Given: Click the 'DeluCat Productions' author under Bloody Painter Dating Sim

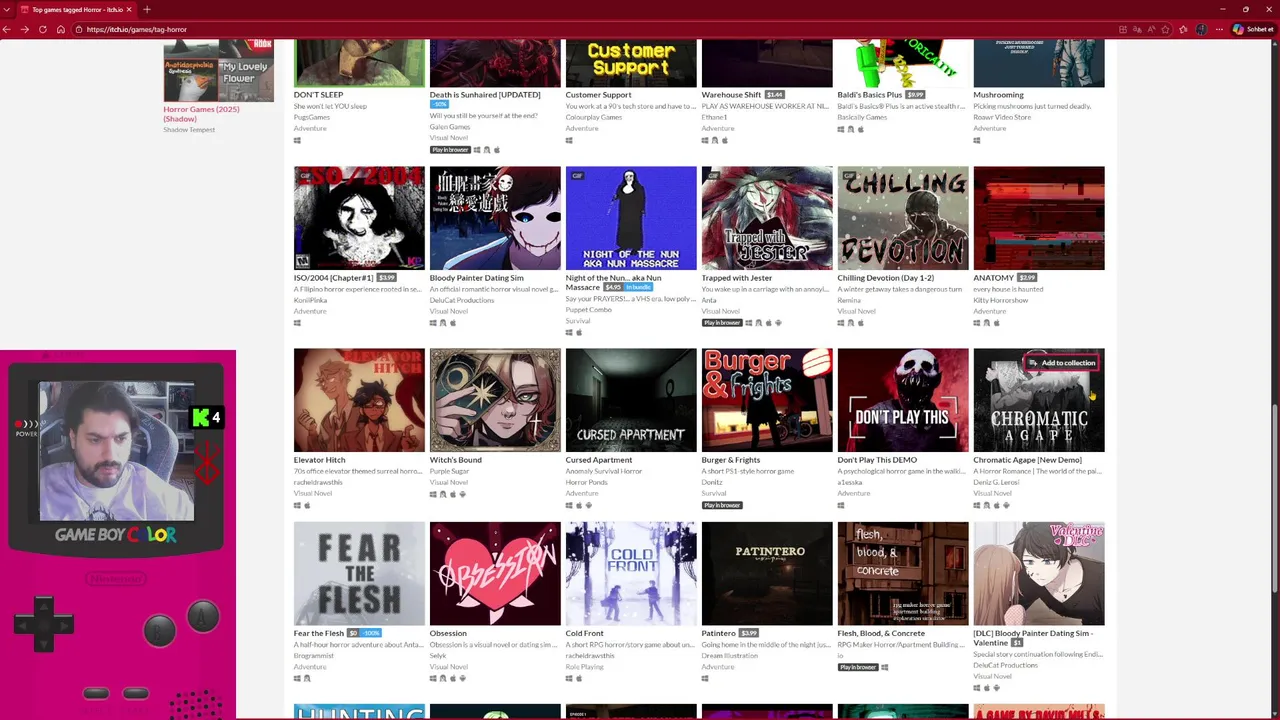Looking at the screenshot, I should coord(462,300).
